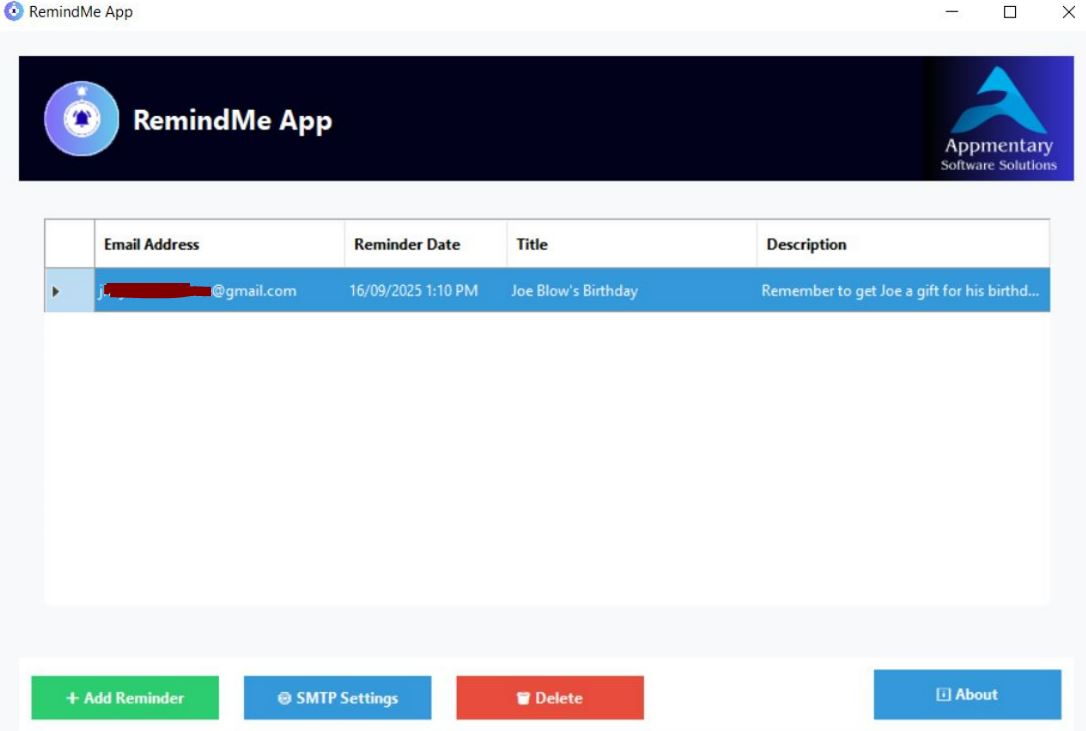Click the Title column header
Screen dimensions: 1086x731
pos(632,244)
